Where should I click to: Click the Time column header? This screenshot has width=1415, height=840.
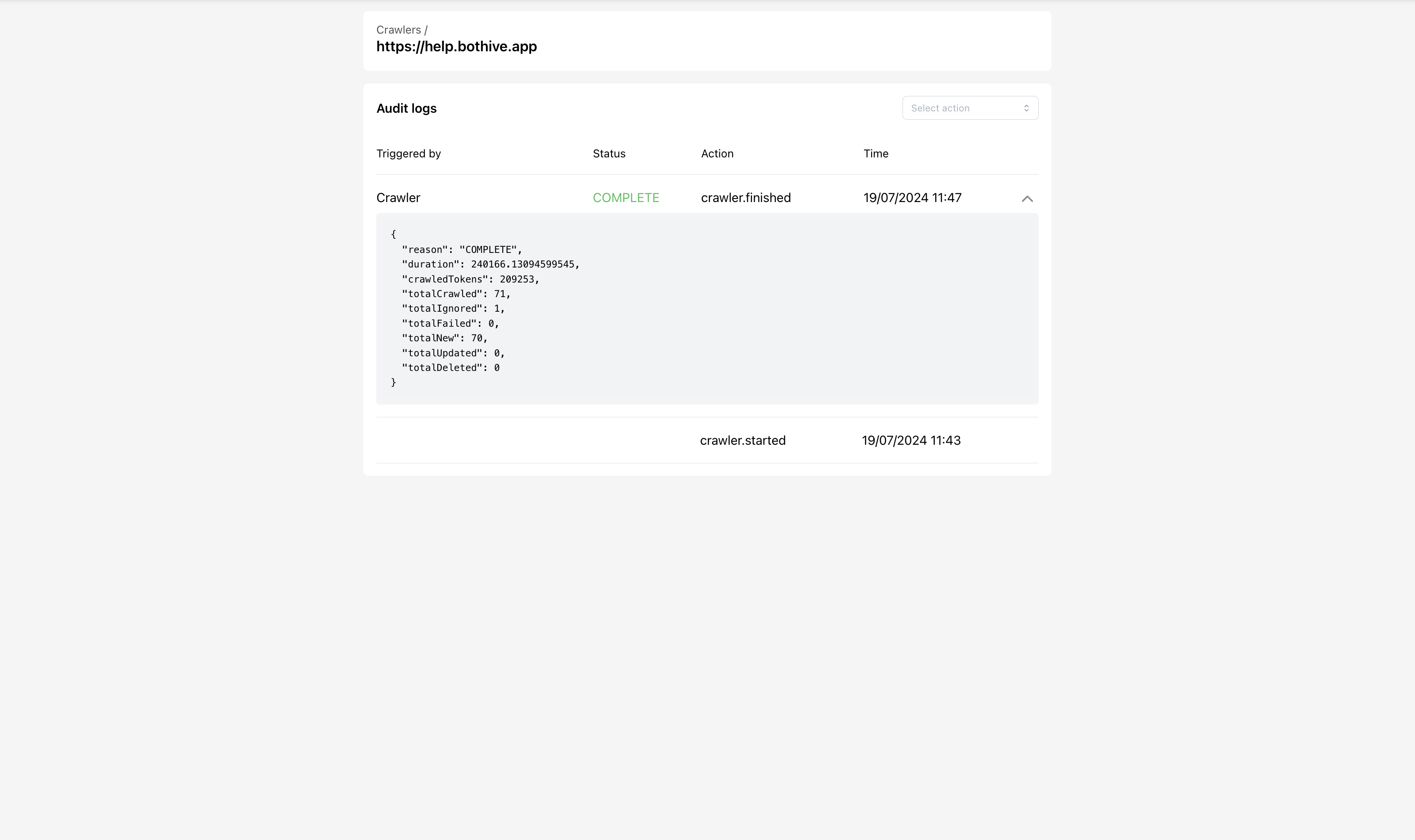coord(876,153)
